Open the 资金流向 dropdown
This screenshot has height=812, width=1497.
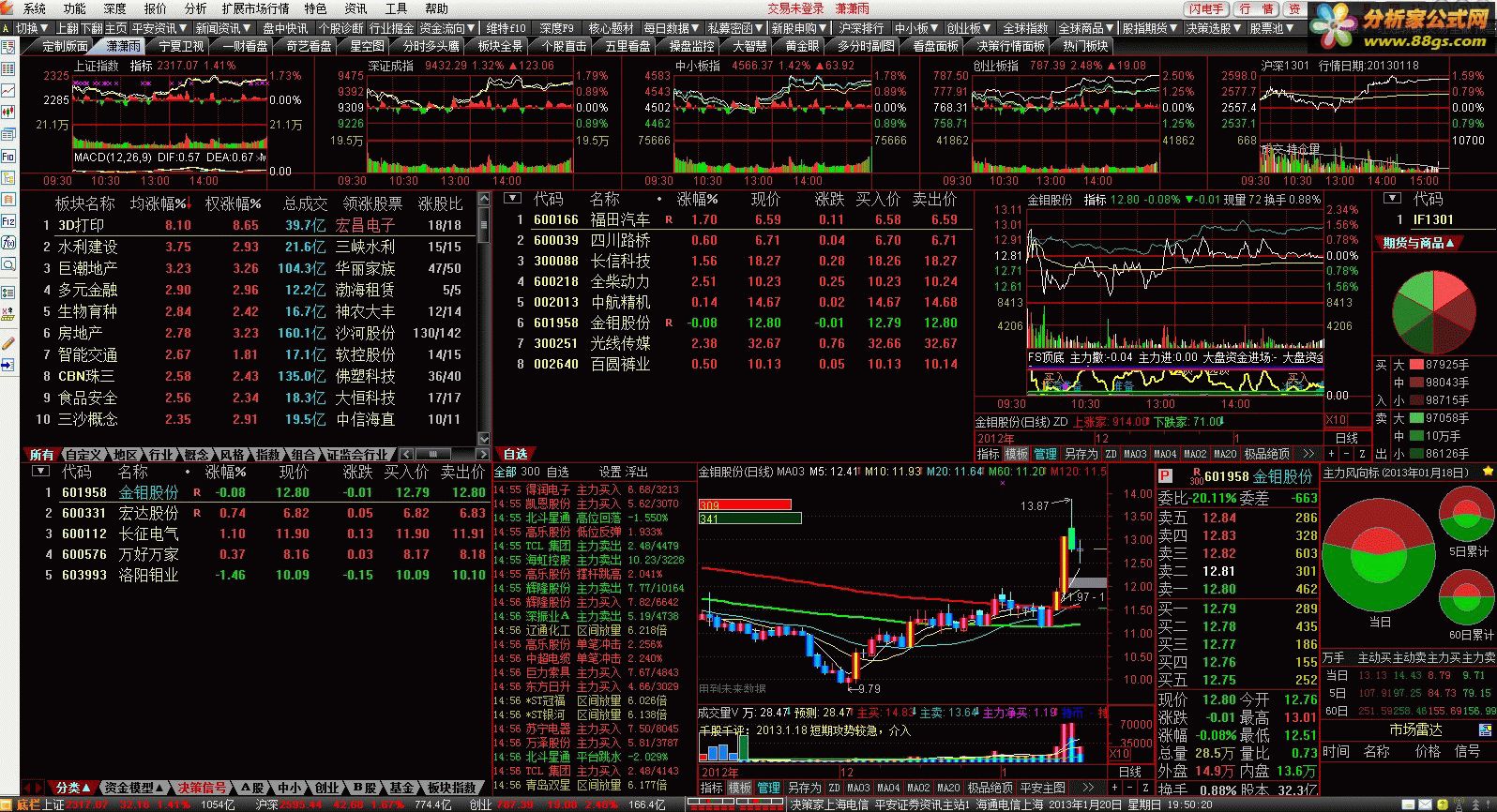tap(446, 28)
